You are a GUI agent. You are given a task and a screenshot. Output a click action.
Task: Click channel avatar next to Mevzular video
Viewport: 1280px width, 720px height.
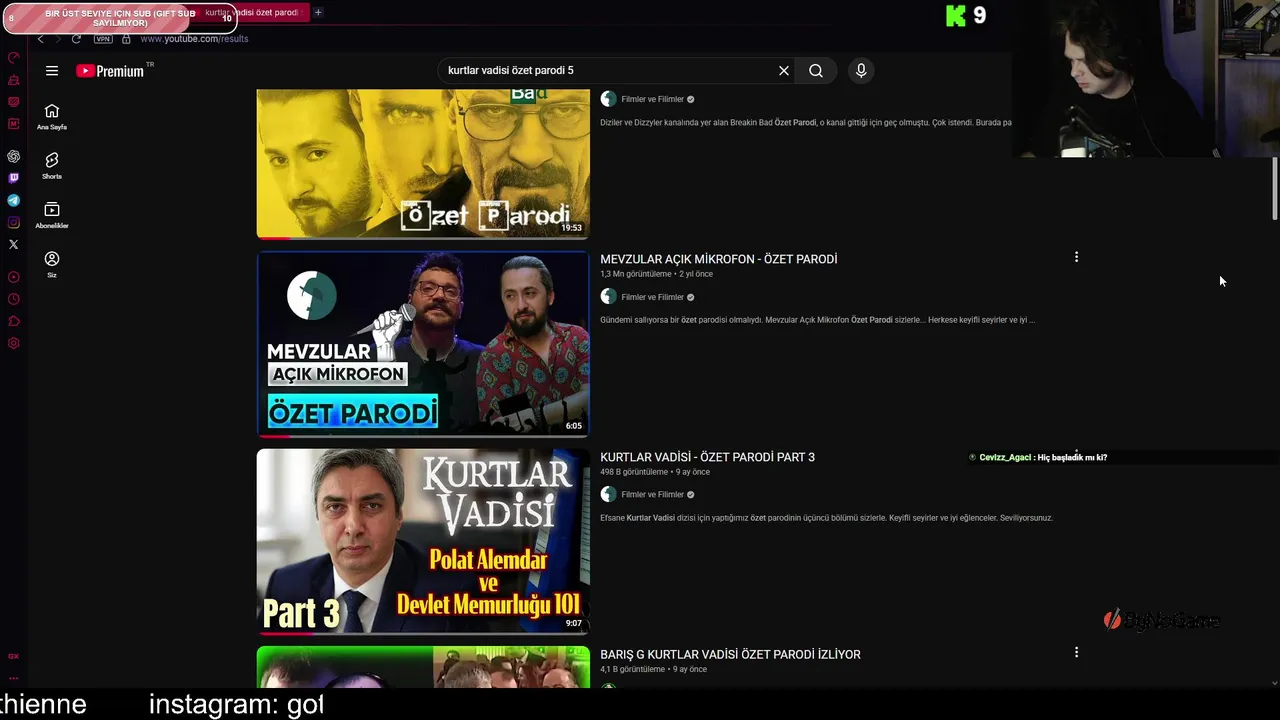point(608,297)
